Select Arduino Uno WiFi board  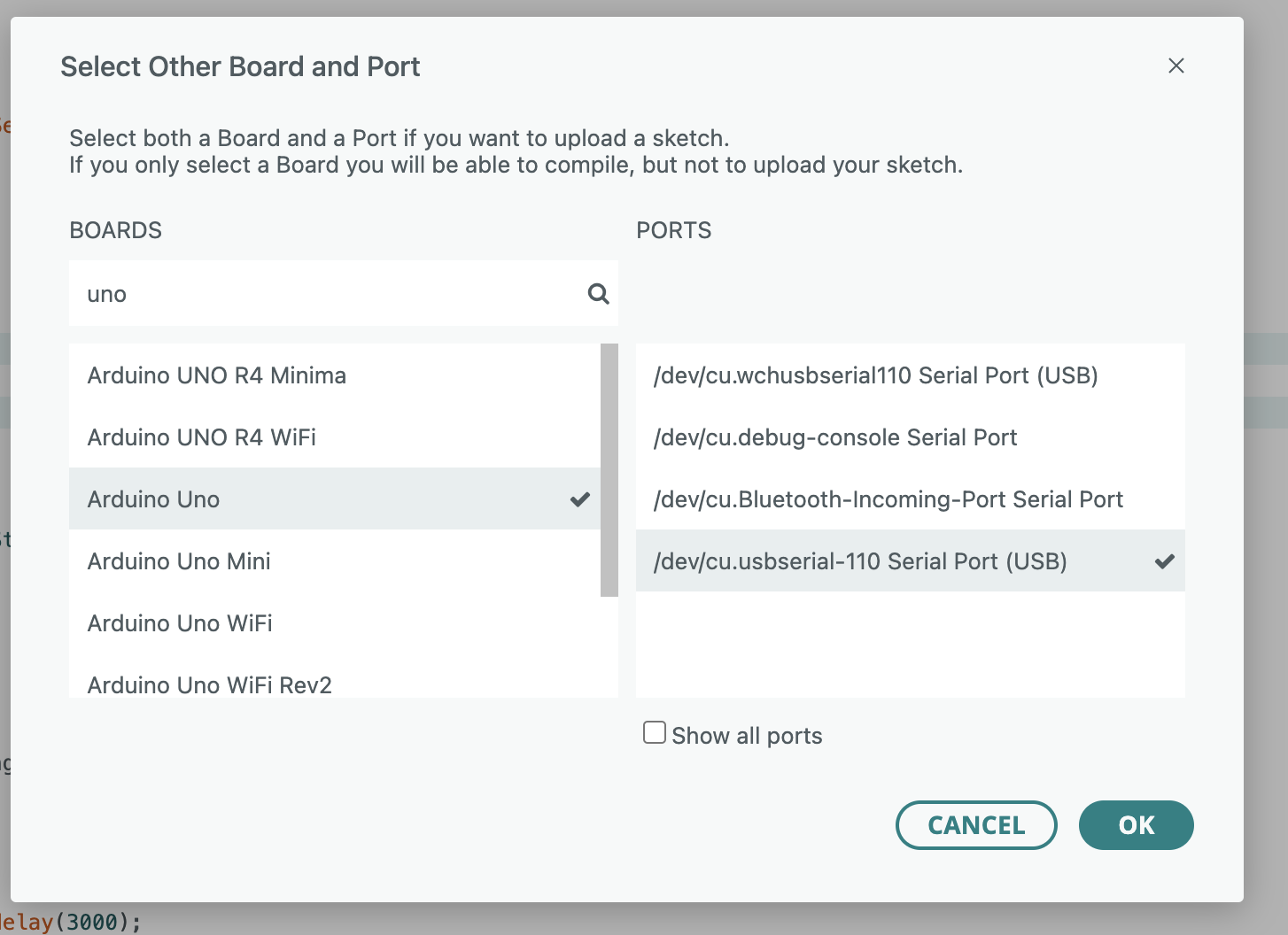tap(180, 623)
